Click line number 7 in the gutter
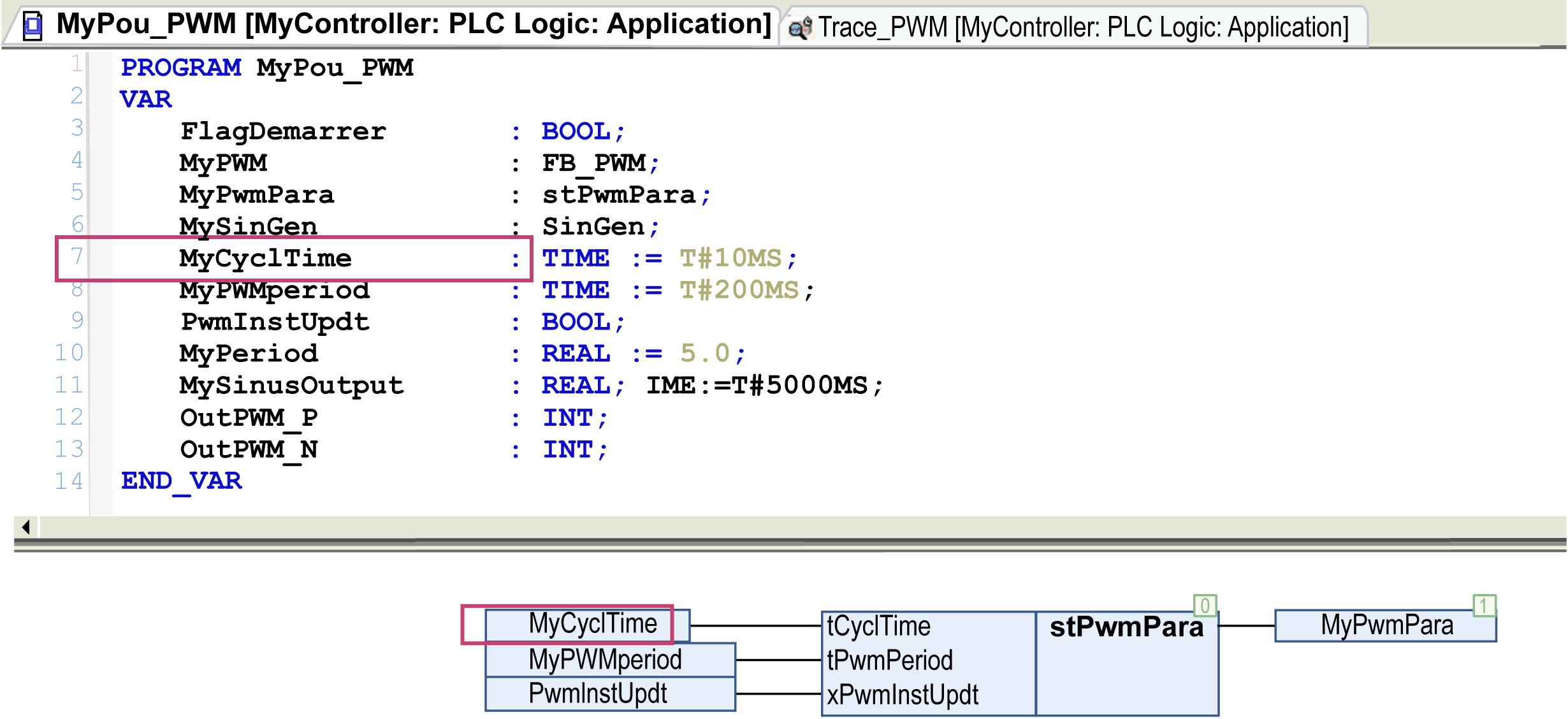1568x719 pixels. pos(76,256)
